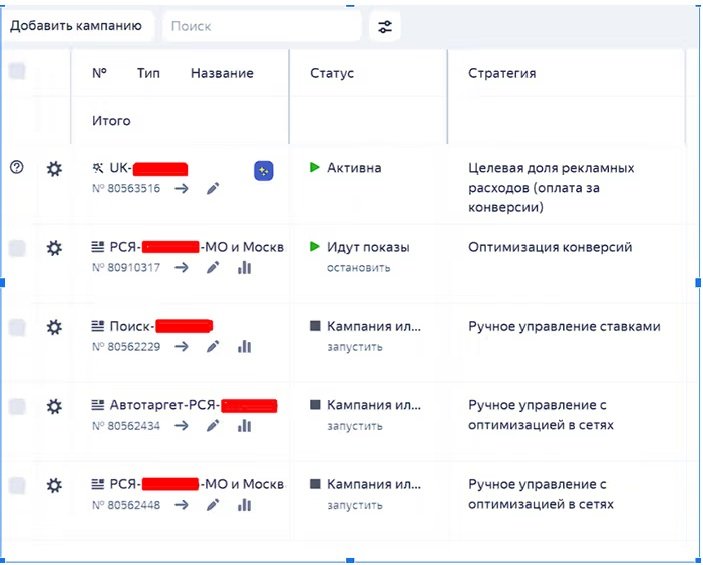Screen dimensions: 703x565
Task: Click the Добавить кампанию button
Action: tap(76, 26)
